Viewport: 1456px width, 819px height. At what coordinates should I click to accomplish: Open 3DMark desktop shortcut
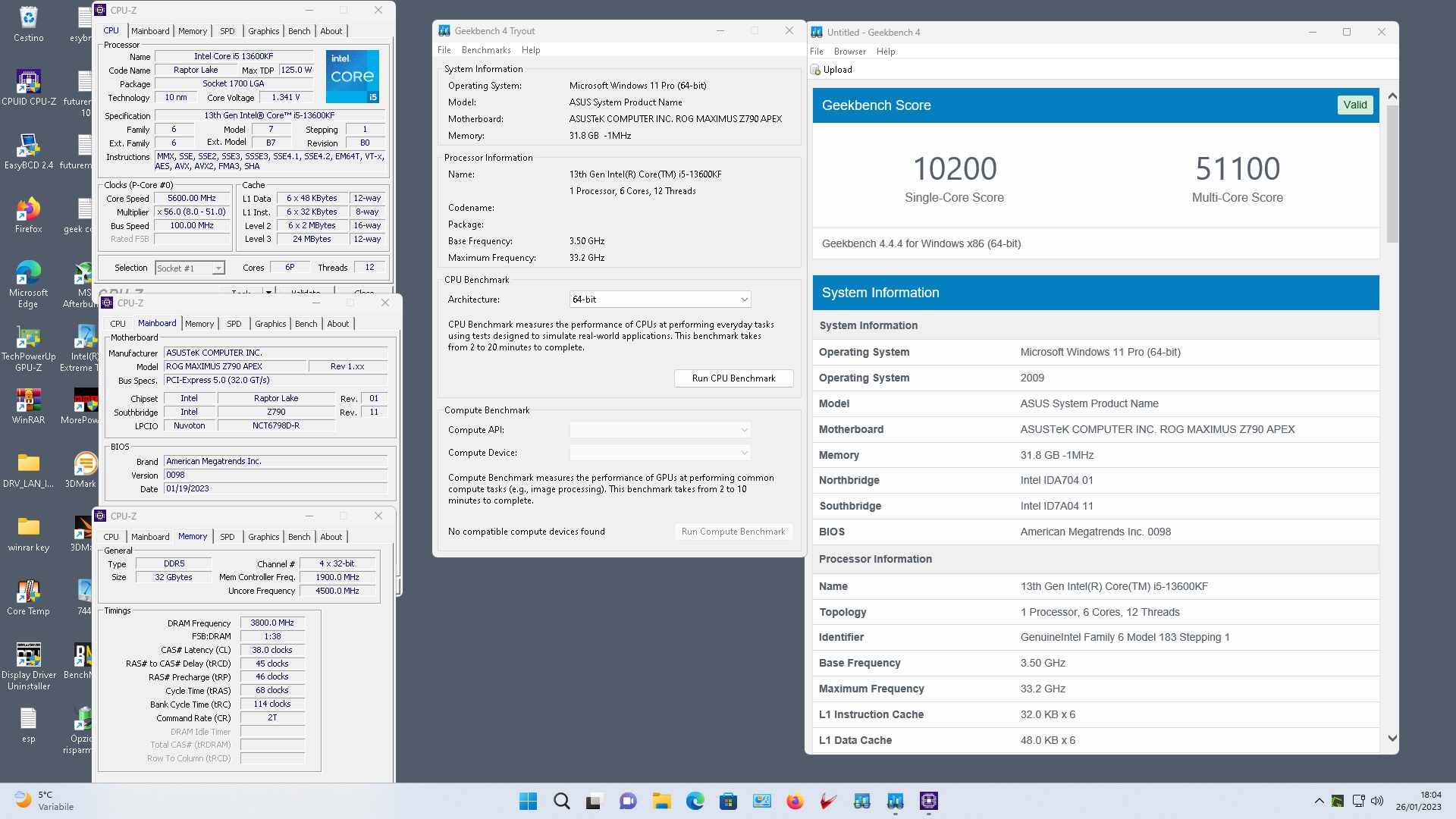(82, 470)
